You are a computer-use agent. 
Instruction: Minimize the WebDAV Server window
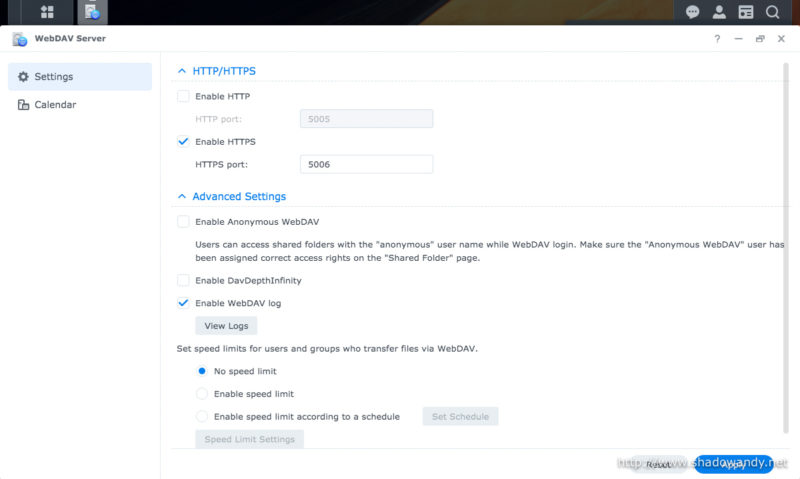(738, 39)
